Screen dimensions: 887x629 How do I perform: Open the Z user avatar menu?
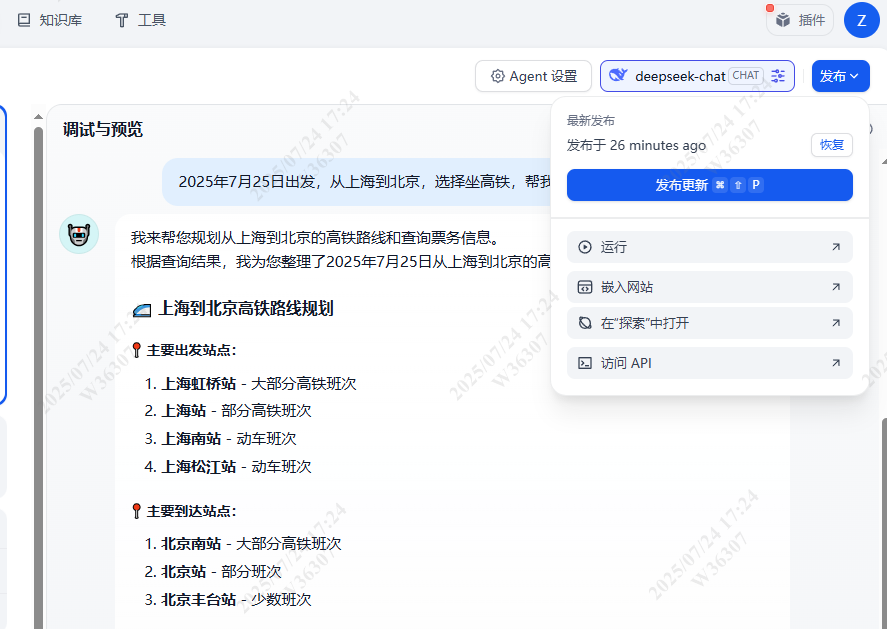coord(861,20)
